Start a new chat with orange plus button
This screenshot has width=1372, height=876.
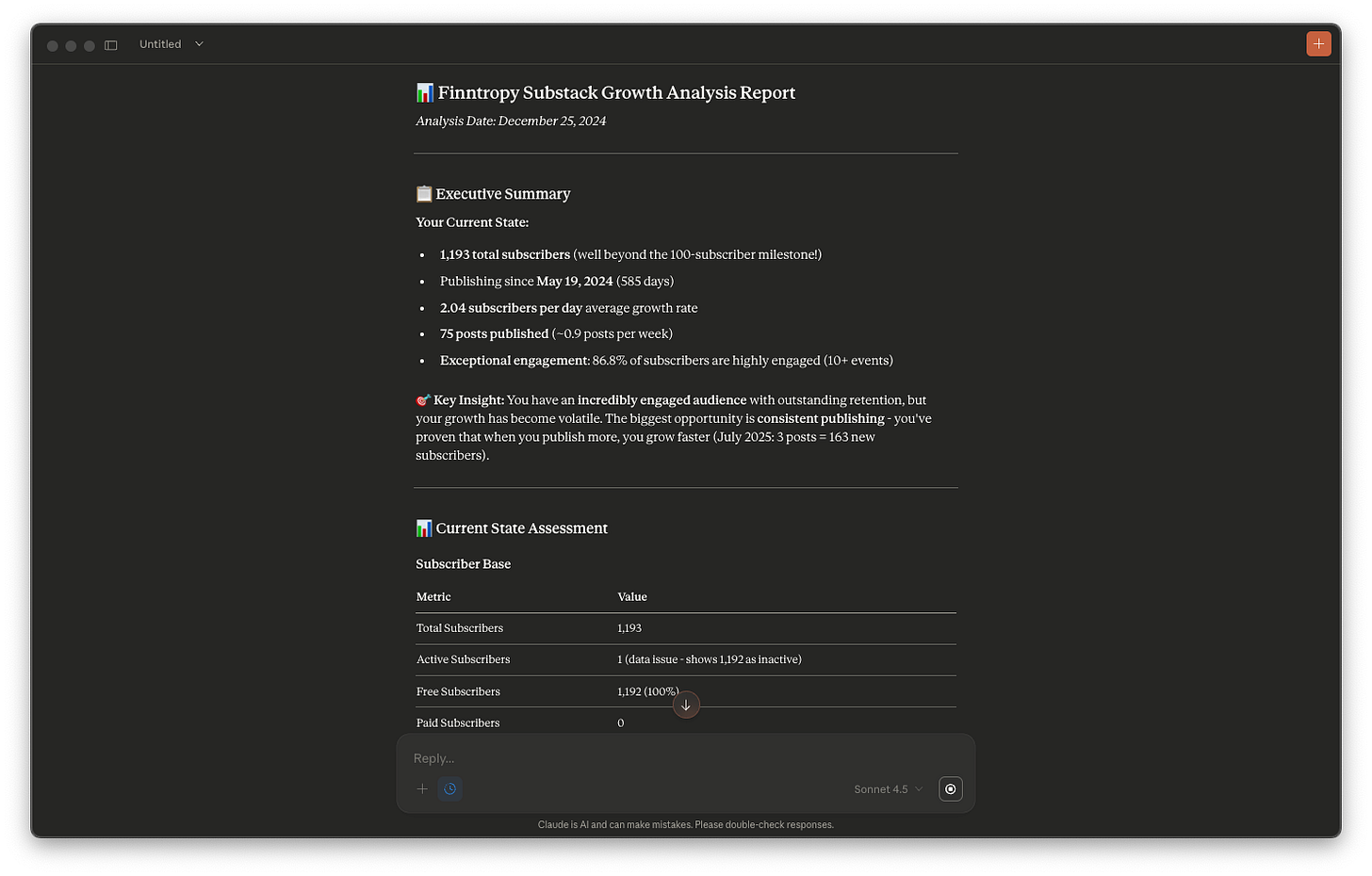click(1318, 44)
